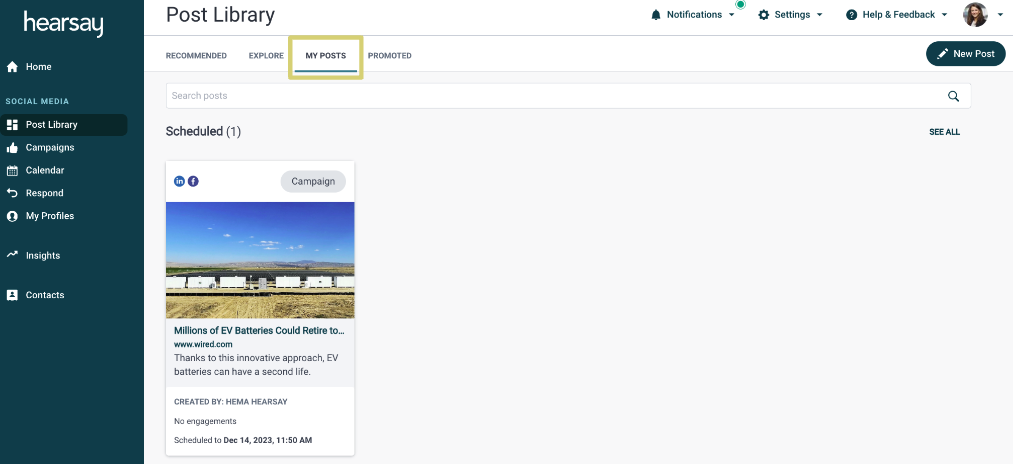This screenshot has width=1013, height=464.
Task: Click the Contacts card icon
Action: point(12,295)
